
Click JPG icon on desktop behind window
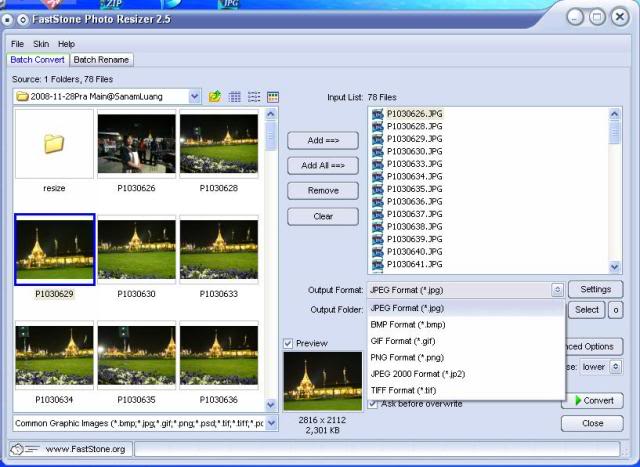[x=230, y=4]
